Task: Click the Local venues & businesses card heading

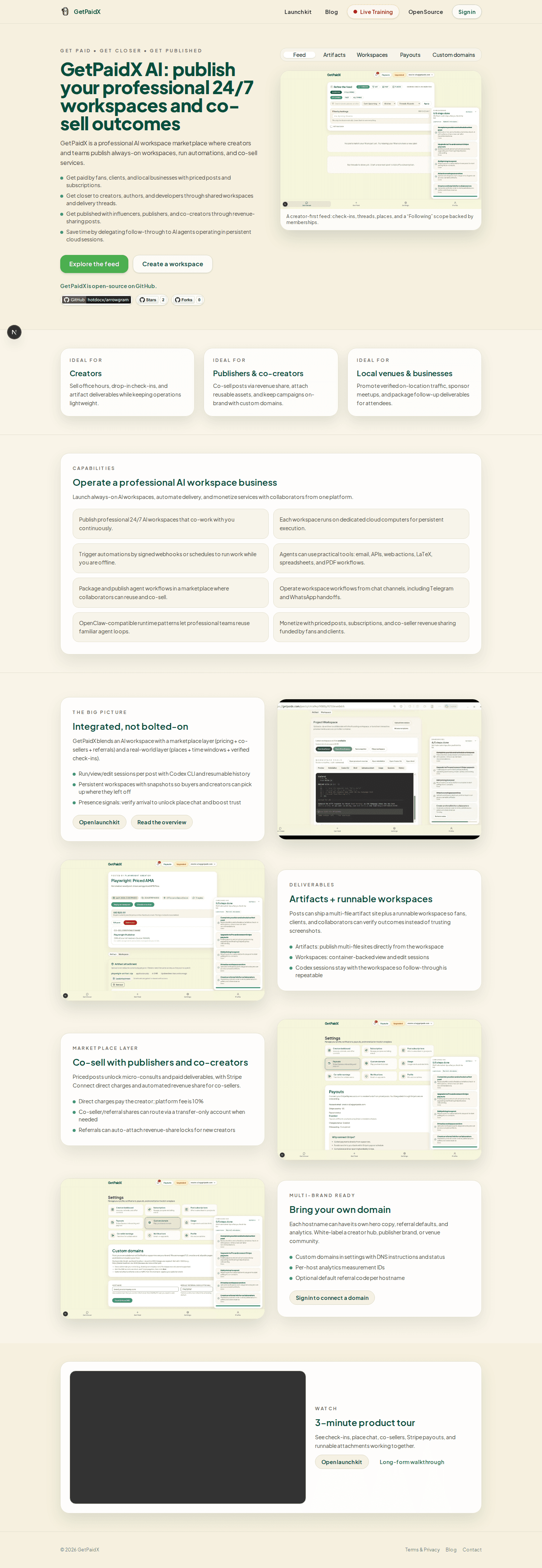Action: tap(405, 374)
